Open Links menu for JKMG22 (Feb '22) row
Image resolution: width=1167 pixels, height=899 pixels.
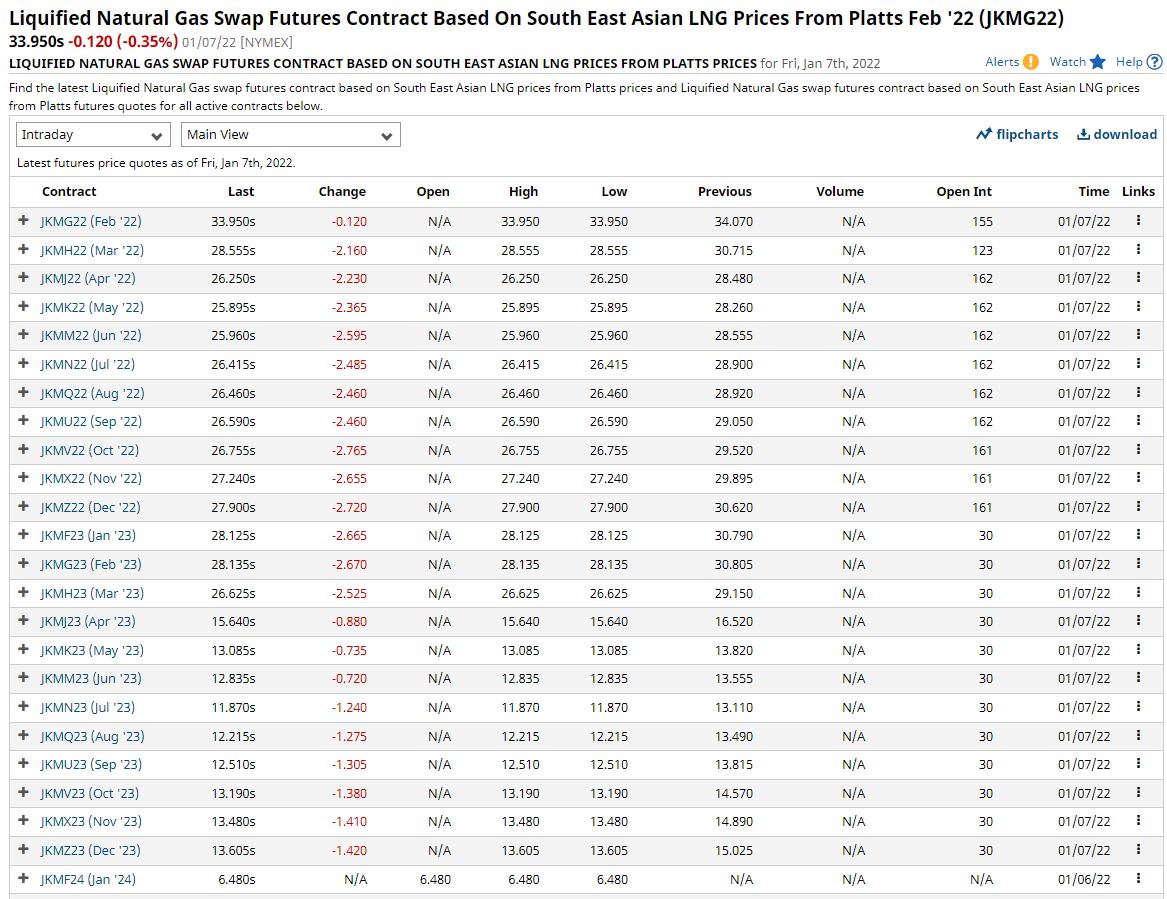(x=1138, y=220)
